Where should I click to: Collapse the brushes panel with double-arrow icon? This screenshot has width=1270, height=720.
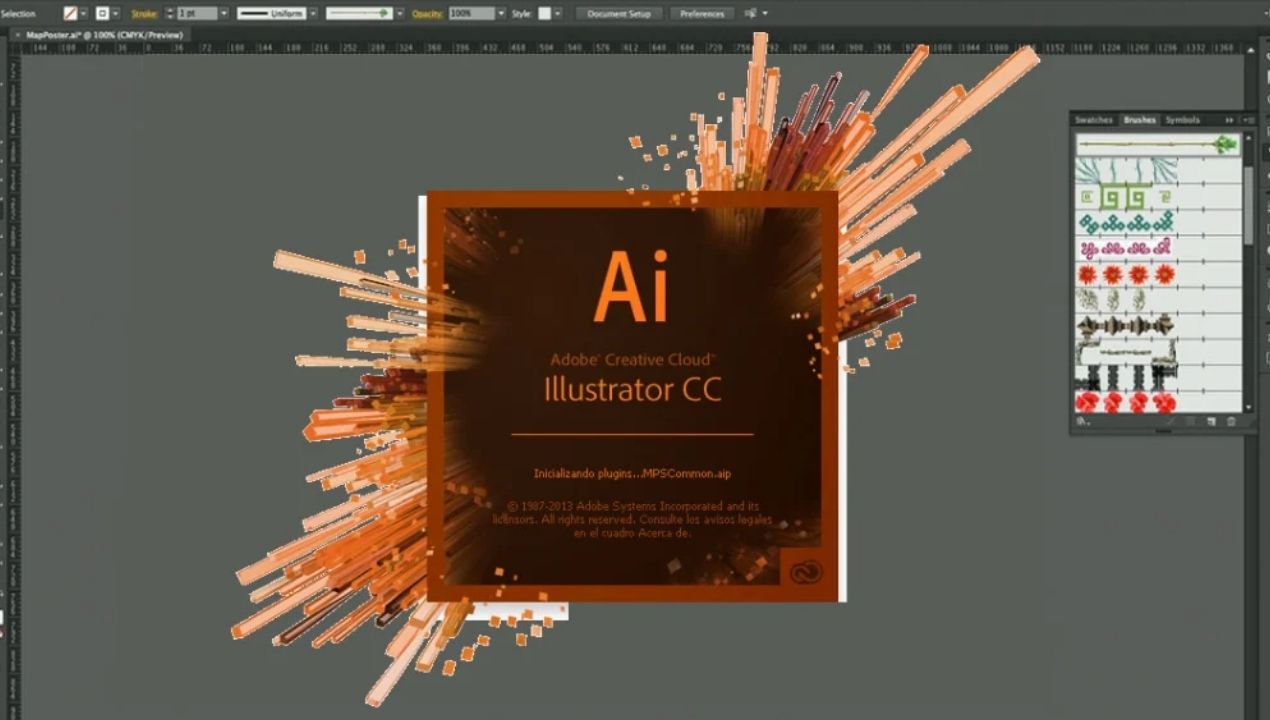click(x=1229, y=120)
